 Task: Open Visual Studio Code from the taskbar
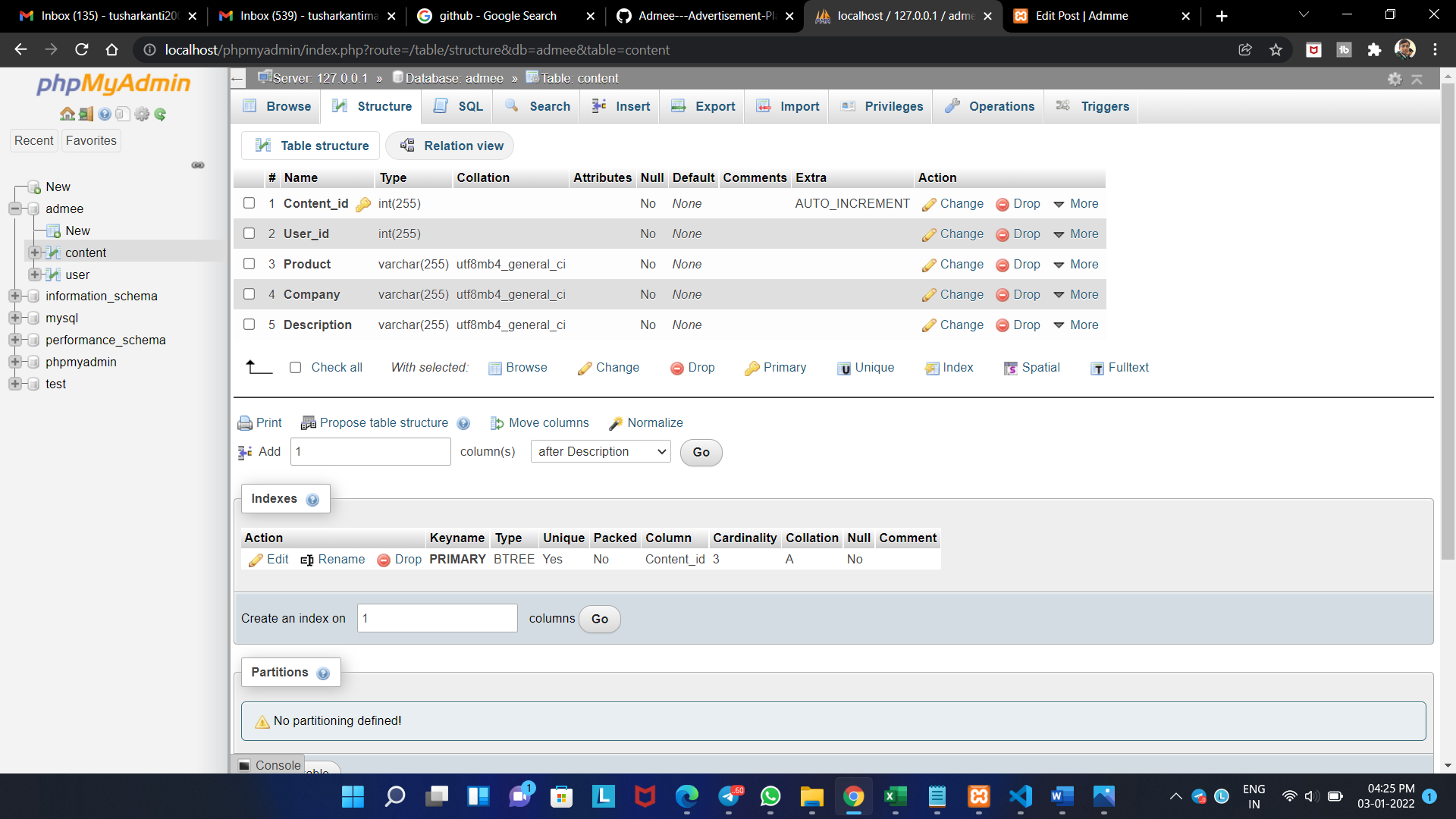(1020, 797)
